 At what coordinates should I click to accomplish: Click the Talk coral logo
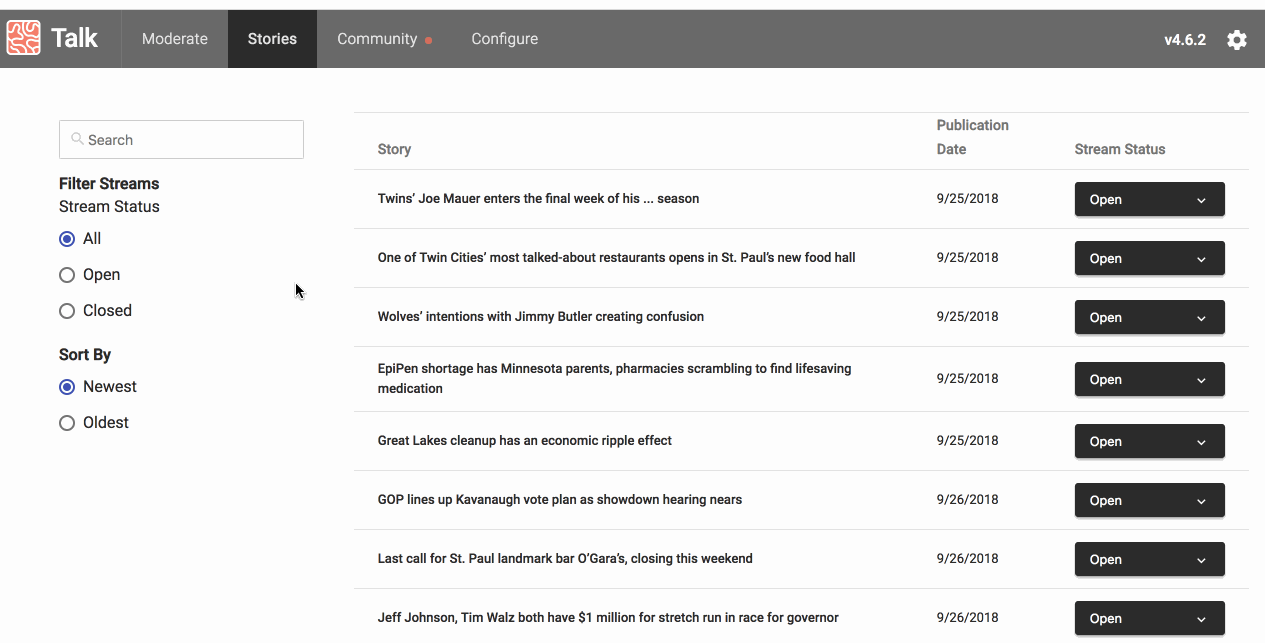[23, 38]
